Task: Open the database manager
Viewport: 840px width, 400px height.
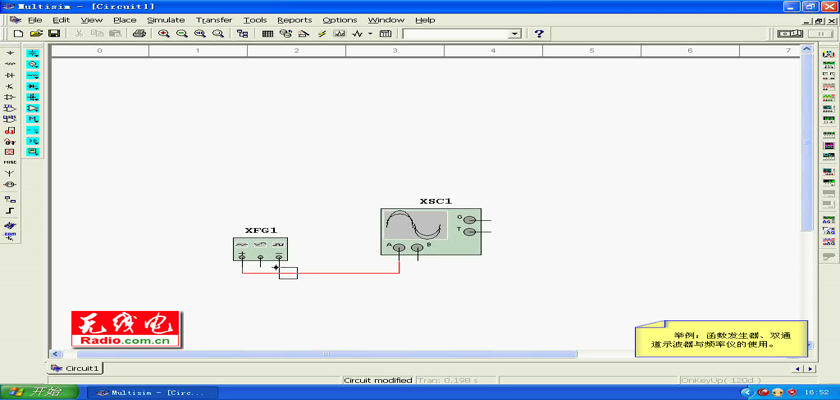Action: [x=286, y=34]
